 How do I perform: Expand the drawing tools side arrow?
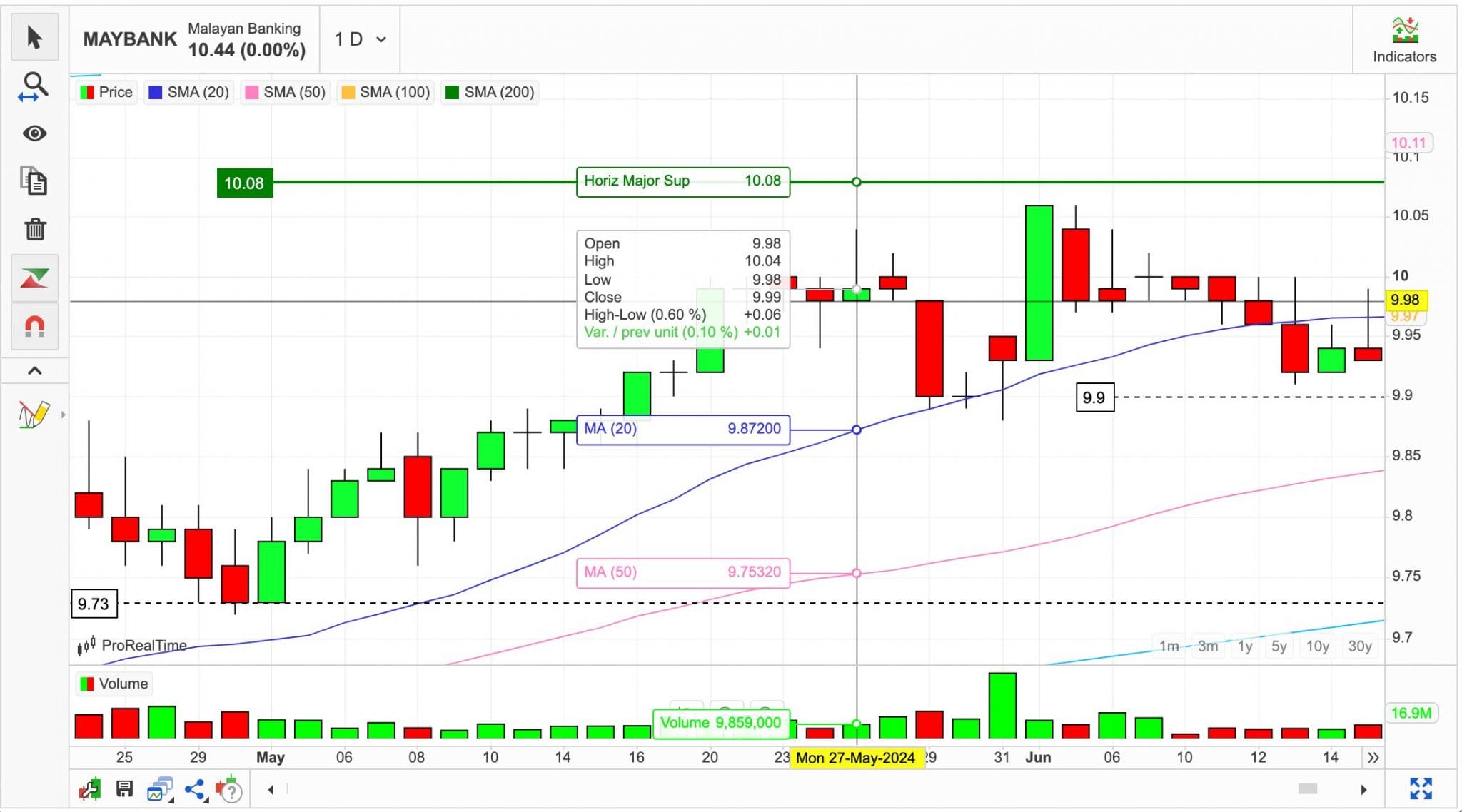[64, 414]
